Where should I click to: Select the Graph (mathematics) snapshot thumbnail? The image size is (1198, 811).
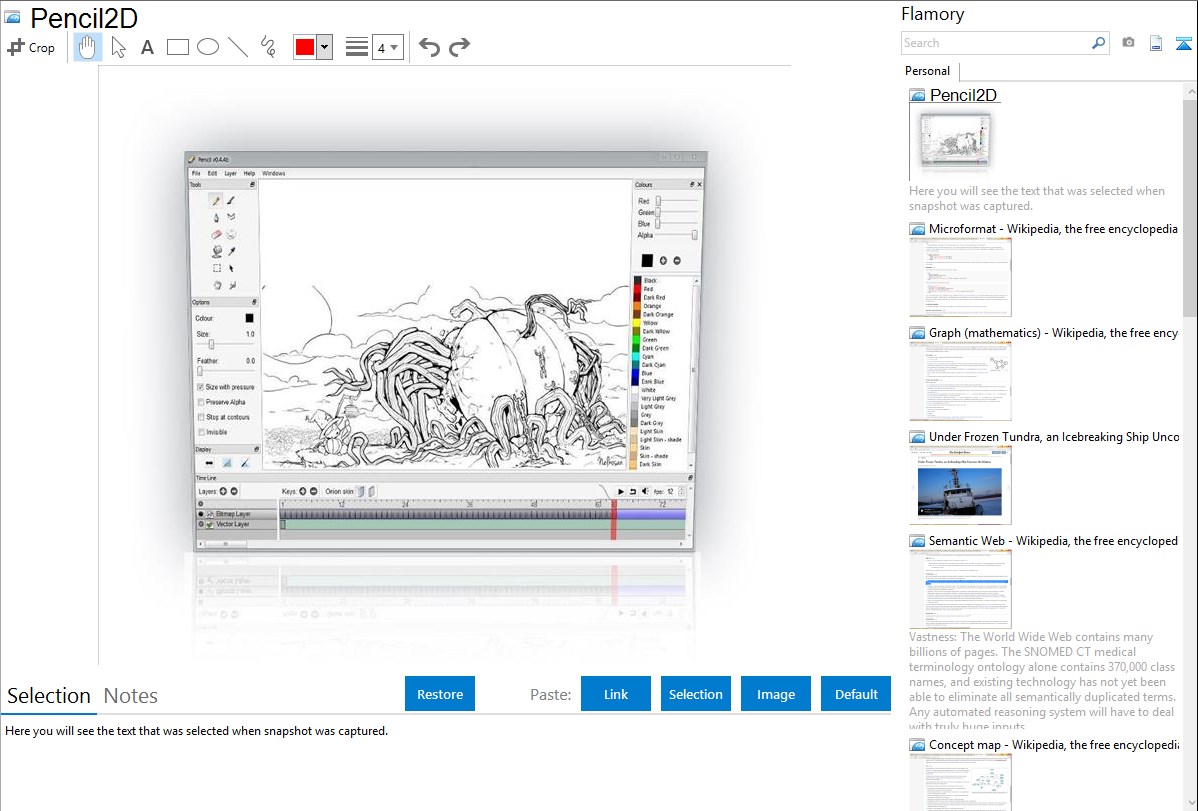[x=960, y=381]
